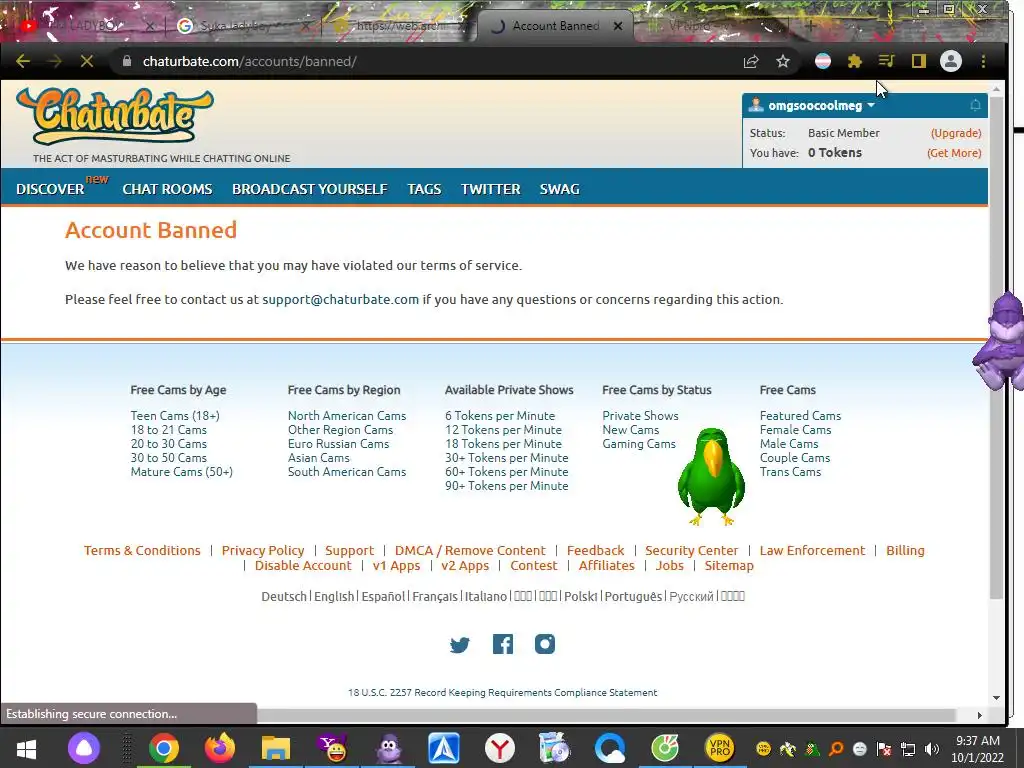This screenshot has width=1024, height=768.
Task: Open VPN PRO from the taskbar
Action: 720,748
